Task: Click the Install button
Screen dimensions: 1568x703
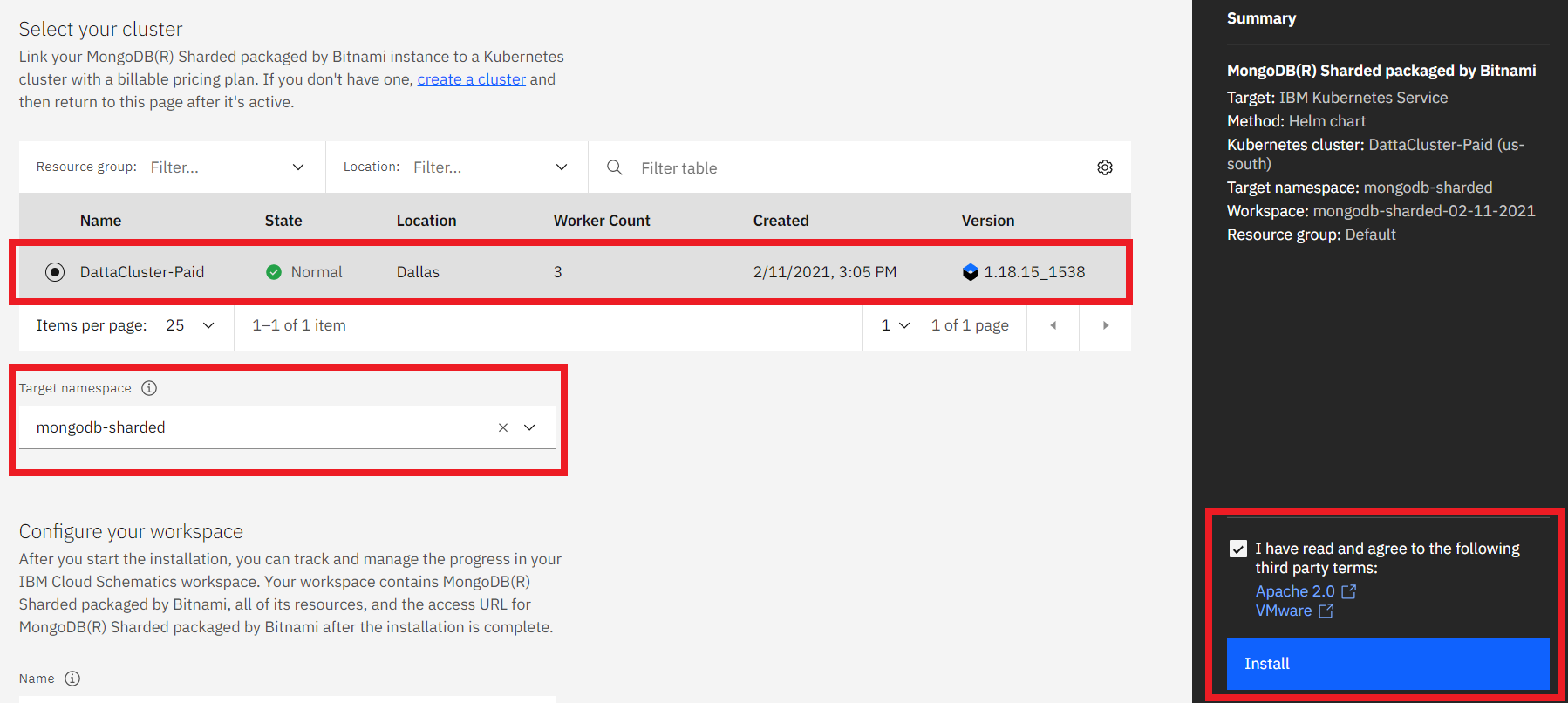Action: pyautogui.click(x=1388, y=664)
